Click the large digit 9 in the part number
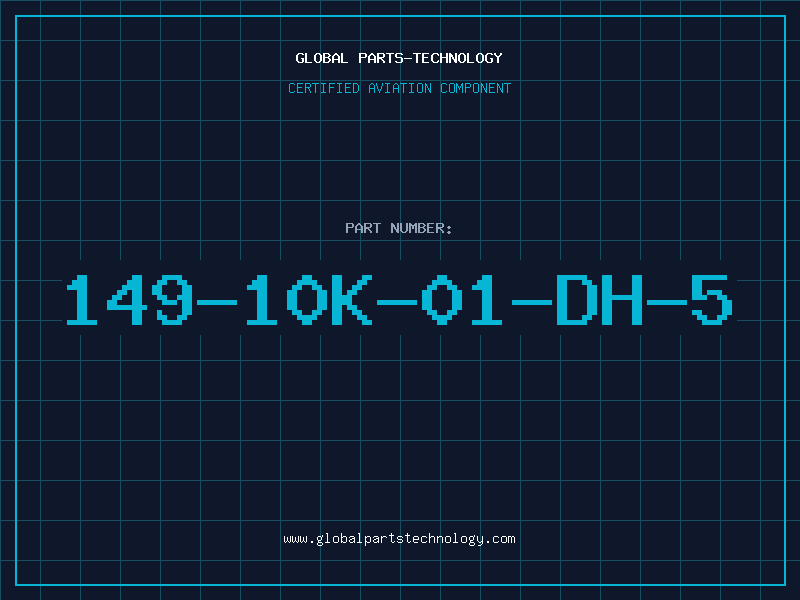 tap(174, 300)
